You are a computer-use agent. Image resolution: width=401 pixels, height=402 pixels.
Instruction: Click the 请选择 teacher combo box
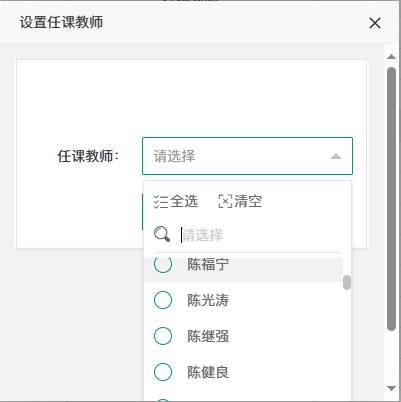click(247, 156)
